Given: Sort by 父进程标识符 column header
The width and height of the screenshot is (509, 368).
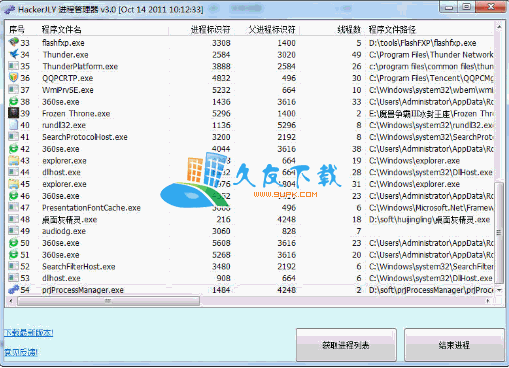Looking at the screenshot, I should tap(272, 30).
